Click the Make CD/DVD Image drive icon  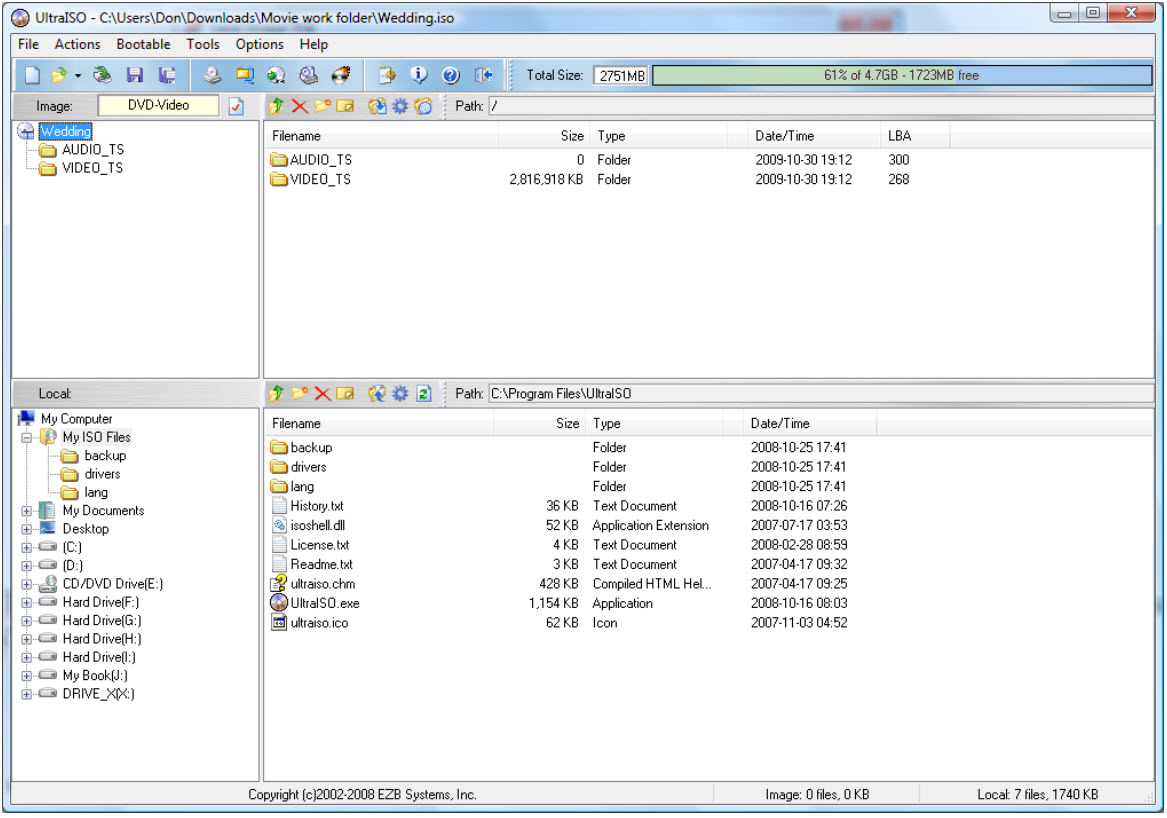click(213, 75)
